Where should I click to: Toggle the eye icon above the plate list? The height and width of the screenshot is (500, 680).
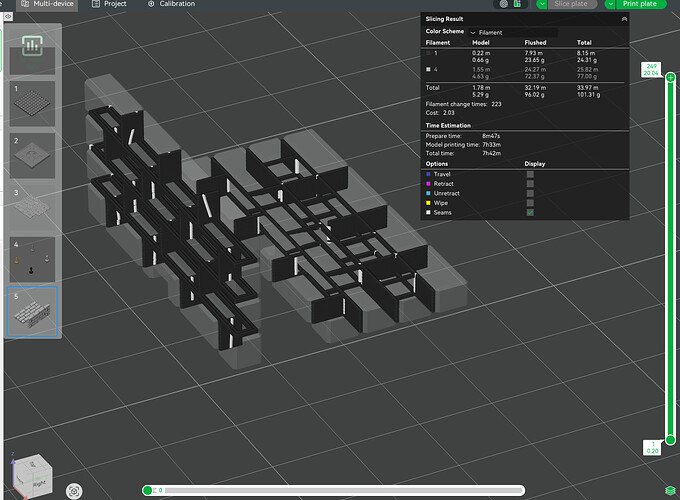(x=8, y=16)
